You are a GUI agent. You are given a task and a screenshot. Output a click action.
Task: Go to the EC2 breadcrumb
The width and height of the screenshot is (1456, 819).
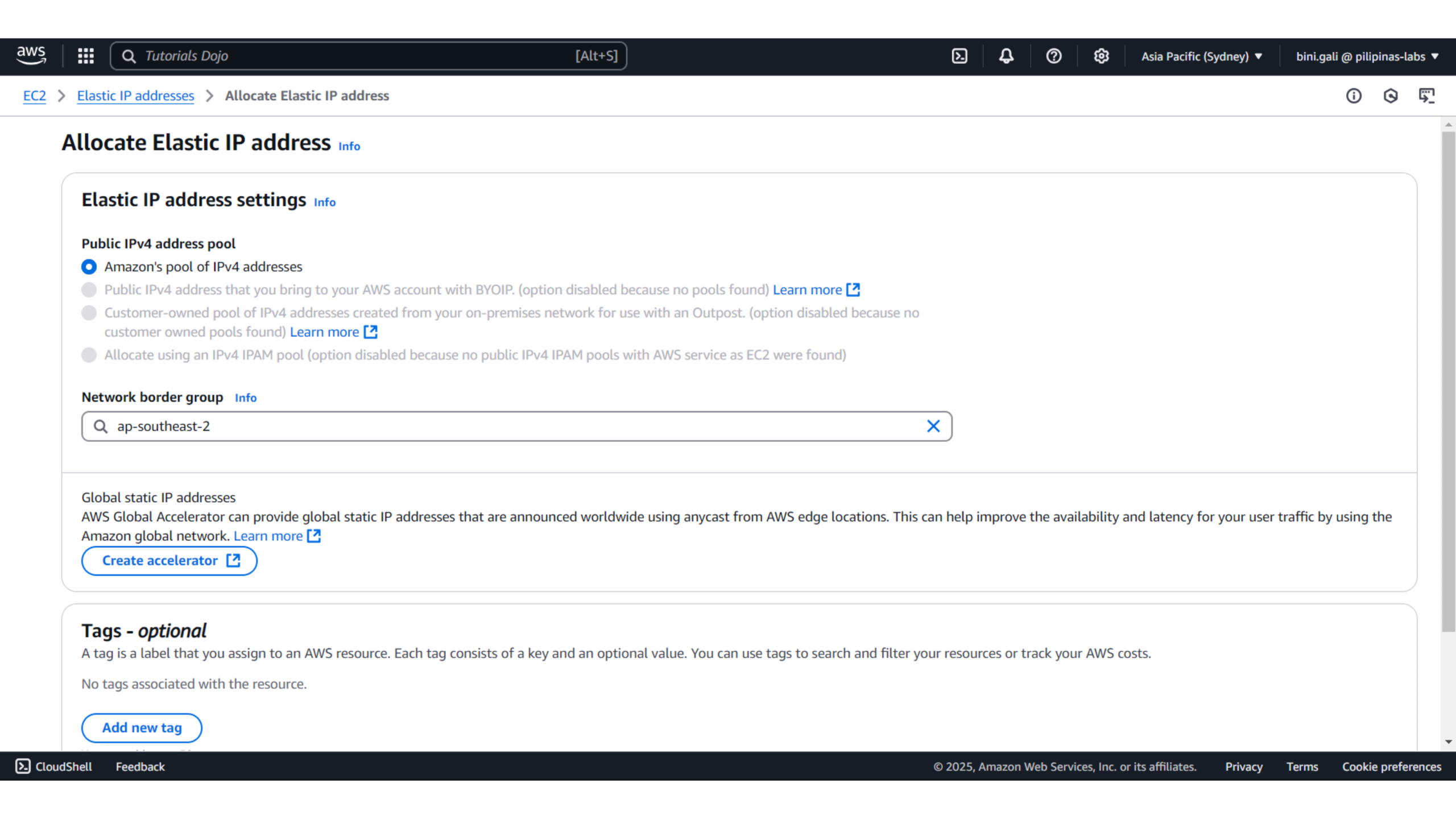pos(34,96)
